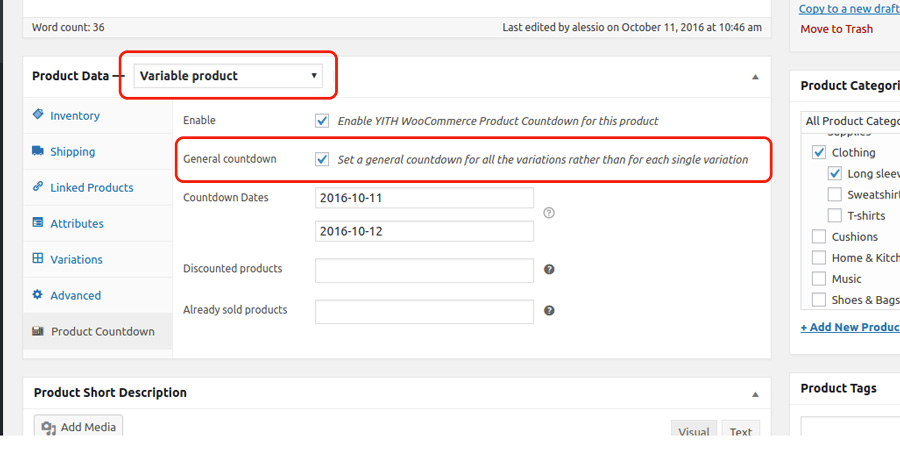This screenshot has width=900, height=450.
Task: Click countdown end date field 2016-10-12
Action: tap(424, 231)
